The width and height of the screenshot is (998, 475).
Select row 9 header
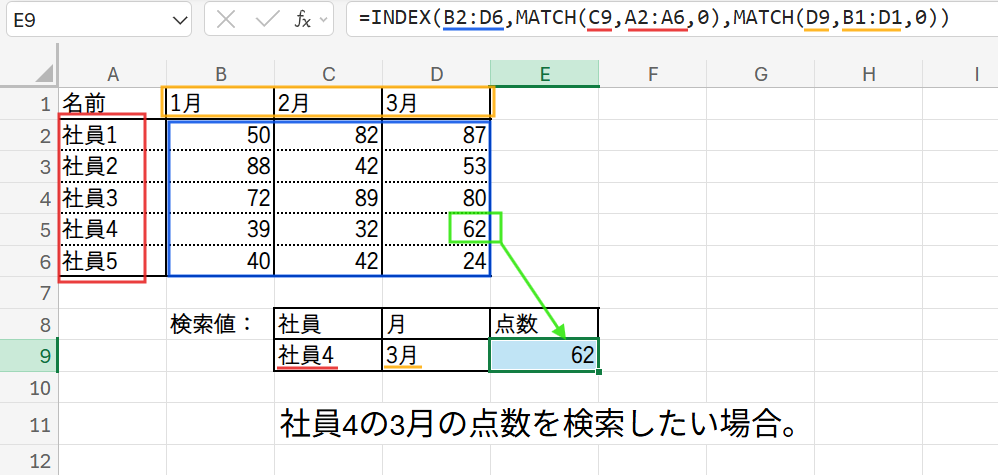(29, 355)
